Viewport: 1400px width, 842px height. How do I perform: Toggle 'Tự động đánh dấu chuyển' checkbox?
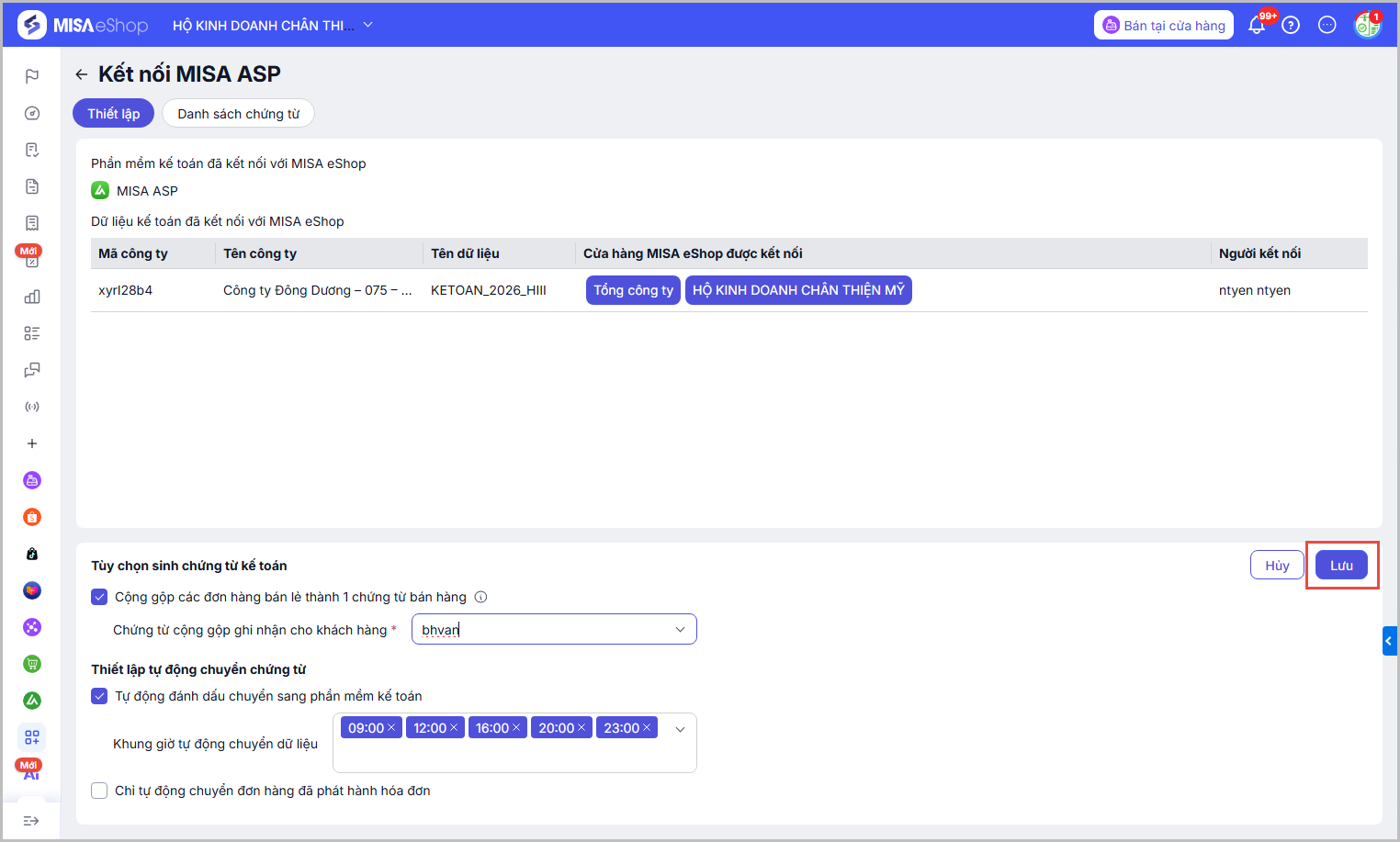tap(99, 696)
